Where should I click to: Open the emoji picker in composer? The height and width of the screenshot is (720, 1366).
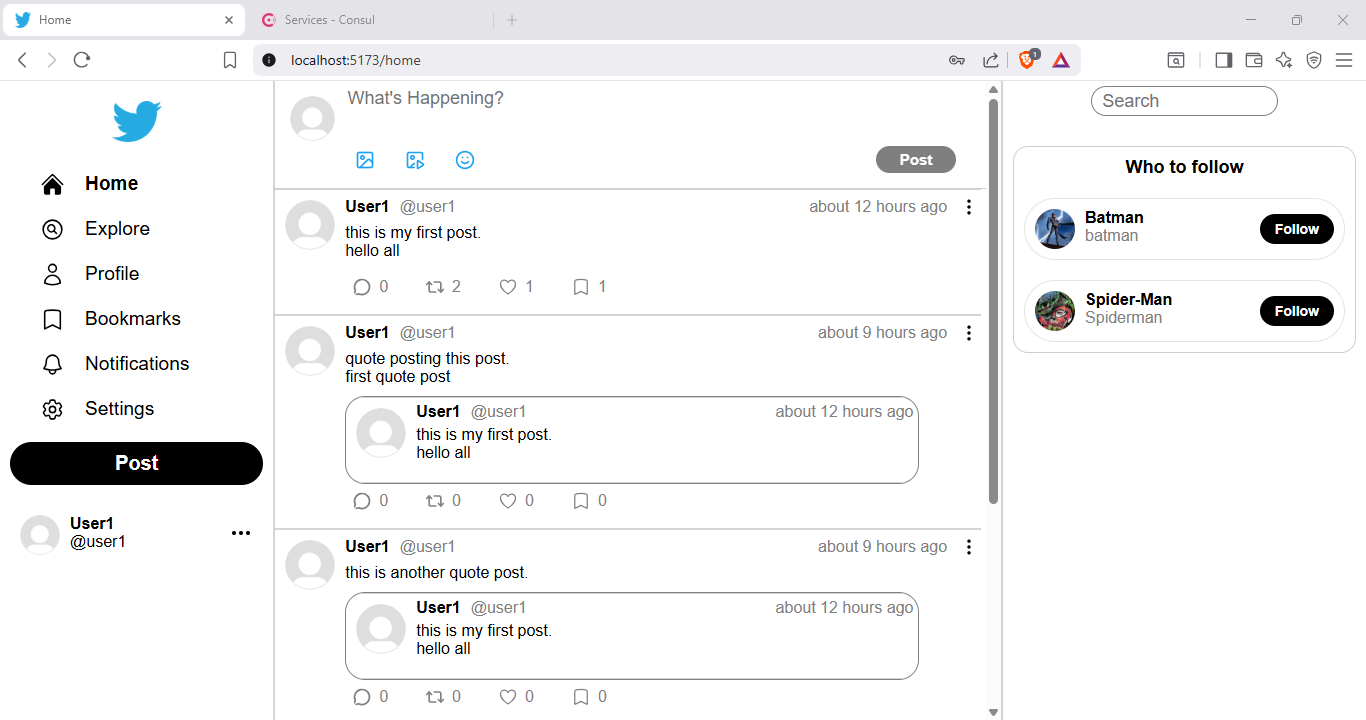[x=465, y=160]
